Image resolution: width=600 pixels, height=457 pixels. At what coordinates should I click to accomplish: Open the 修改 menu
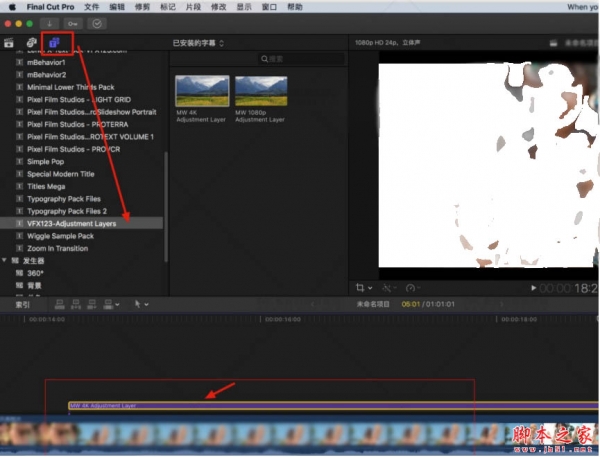click(216, 6)
